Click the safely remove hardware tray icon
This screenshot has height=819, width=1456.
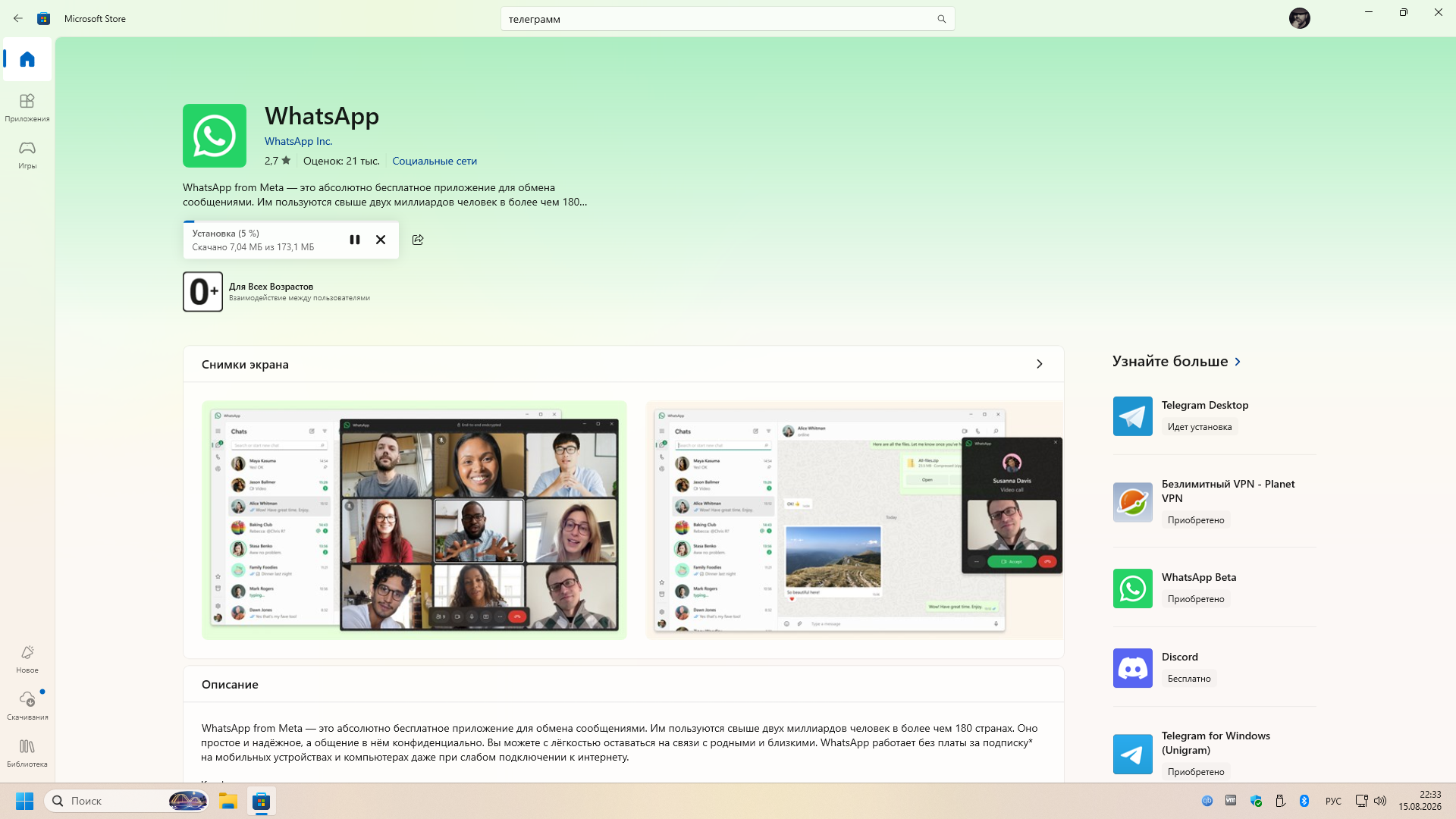[1280, 801]
